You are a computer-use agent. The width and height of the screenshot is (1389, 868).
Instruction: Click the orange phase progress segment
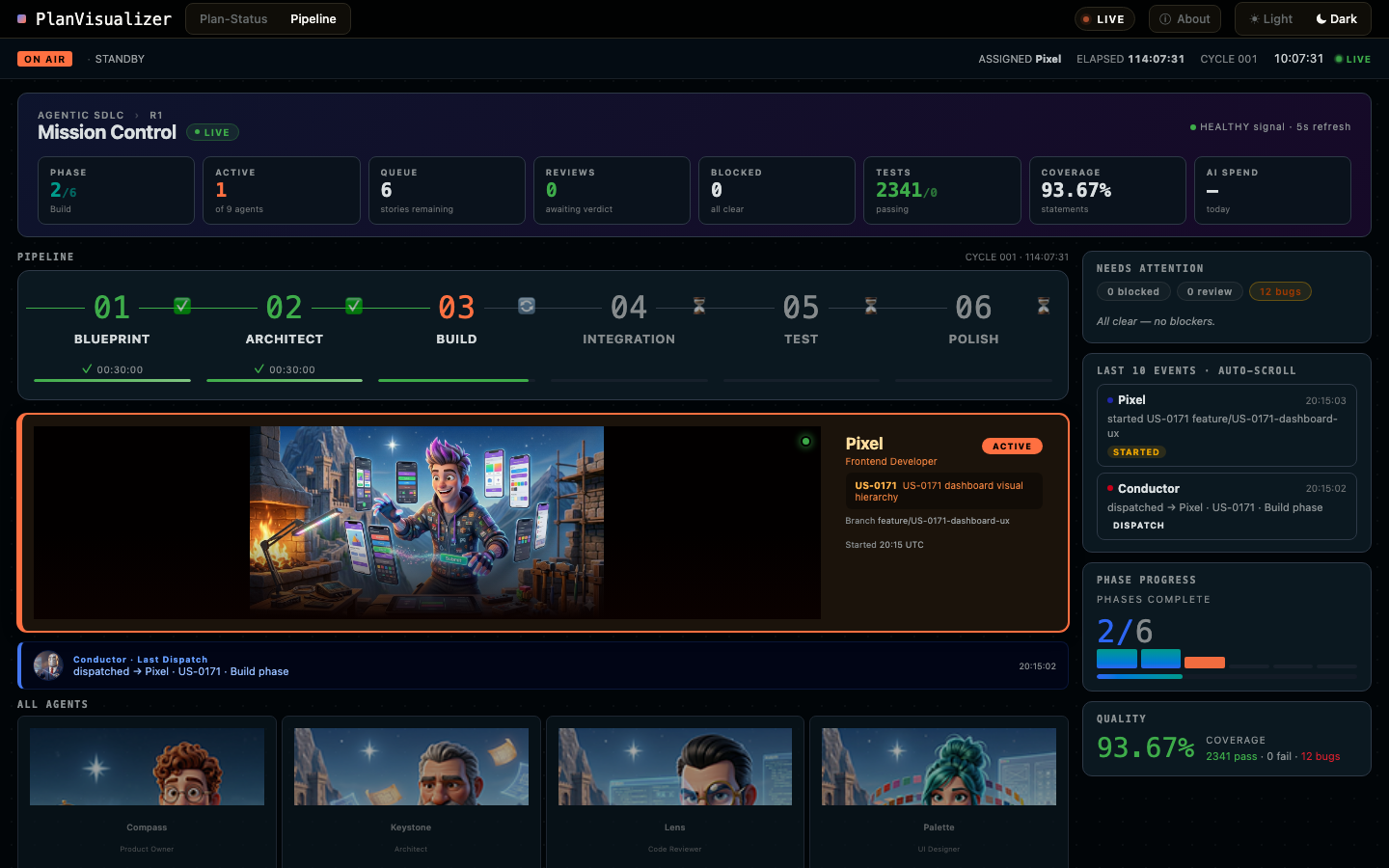(x=1205, y=663)
